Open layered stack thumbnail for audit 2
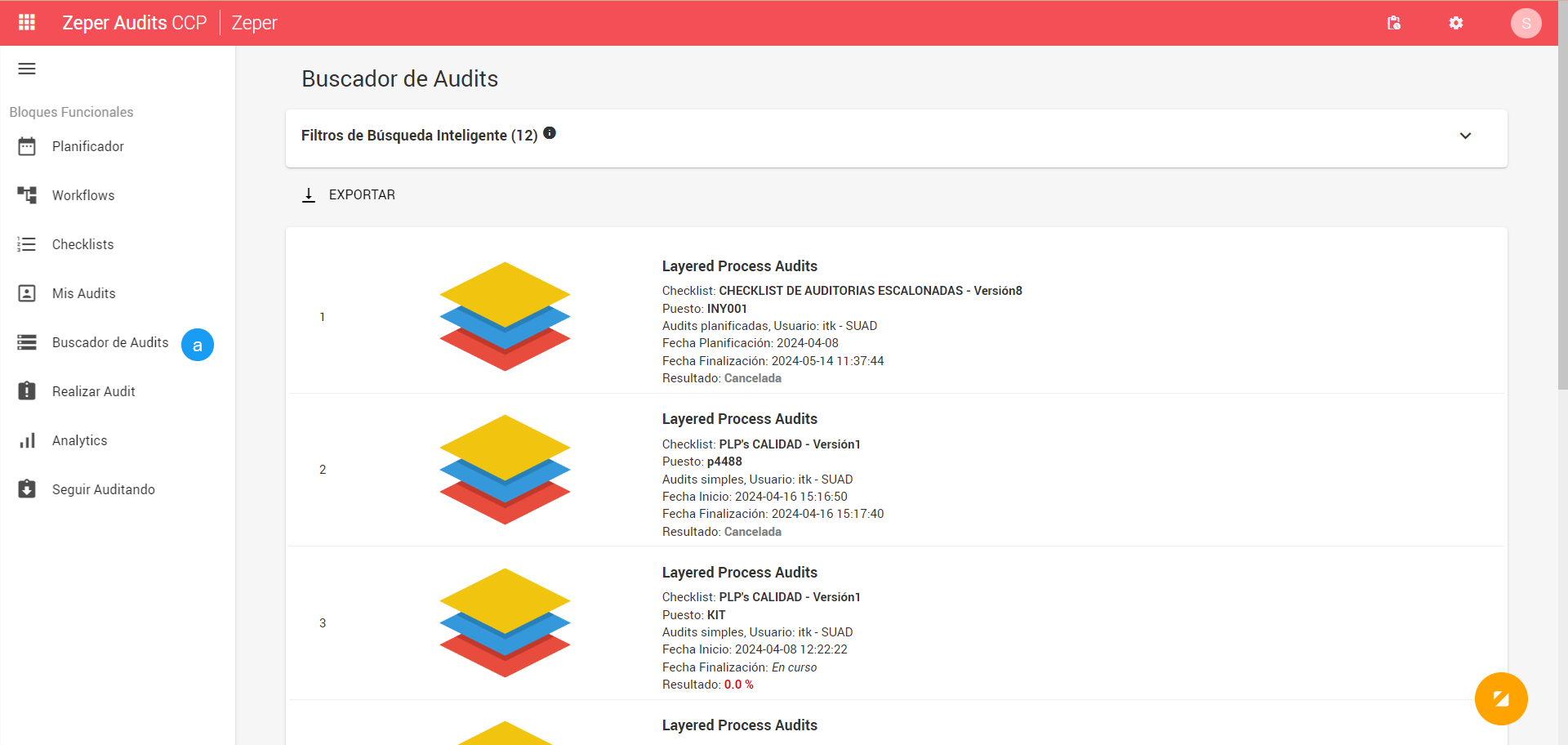This screenshot has width=1568, height=745. 505,470
